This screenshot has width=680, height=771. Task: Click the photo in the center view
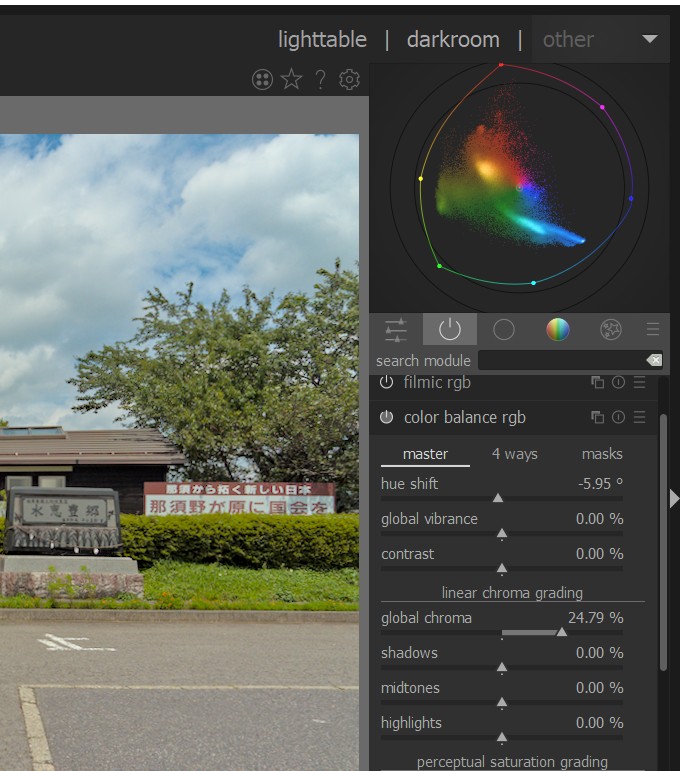point(179,452)
